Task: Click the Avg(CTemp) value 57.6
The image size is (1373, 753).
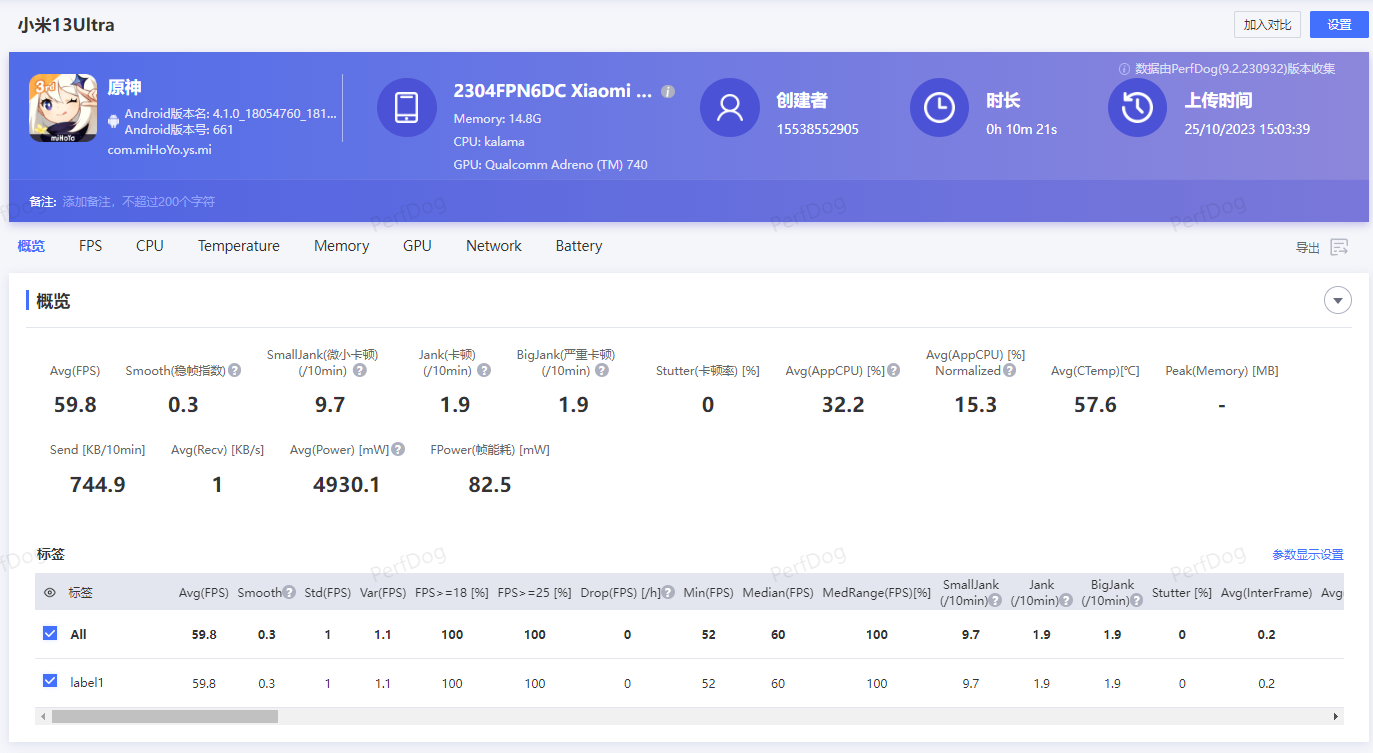Action: [1095, 405]
